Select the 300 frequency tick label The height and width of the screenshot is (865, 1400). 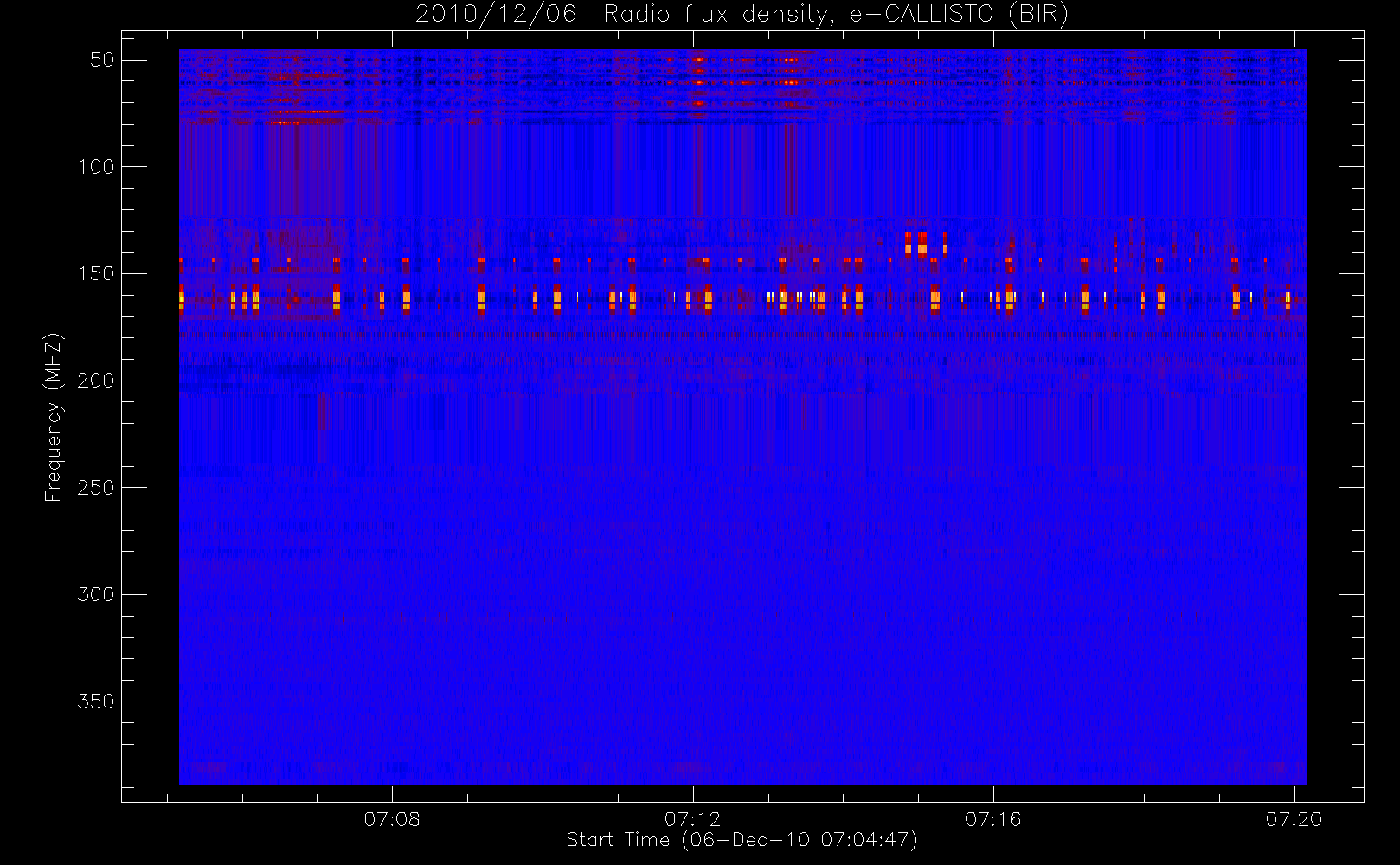[96, 595]
